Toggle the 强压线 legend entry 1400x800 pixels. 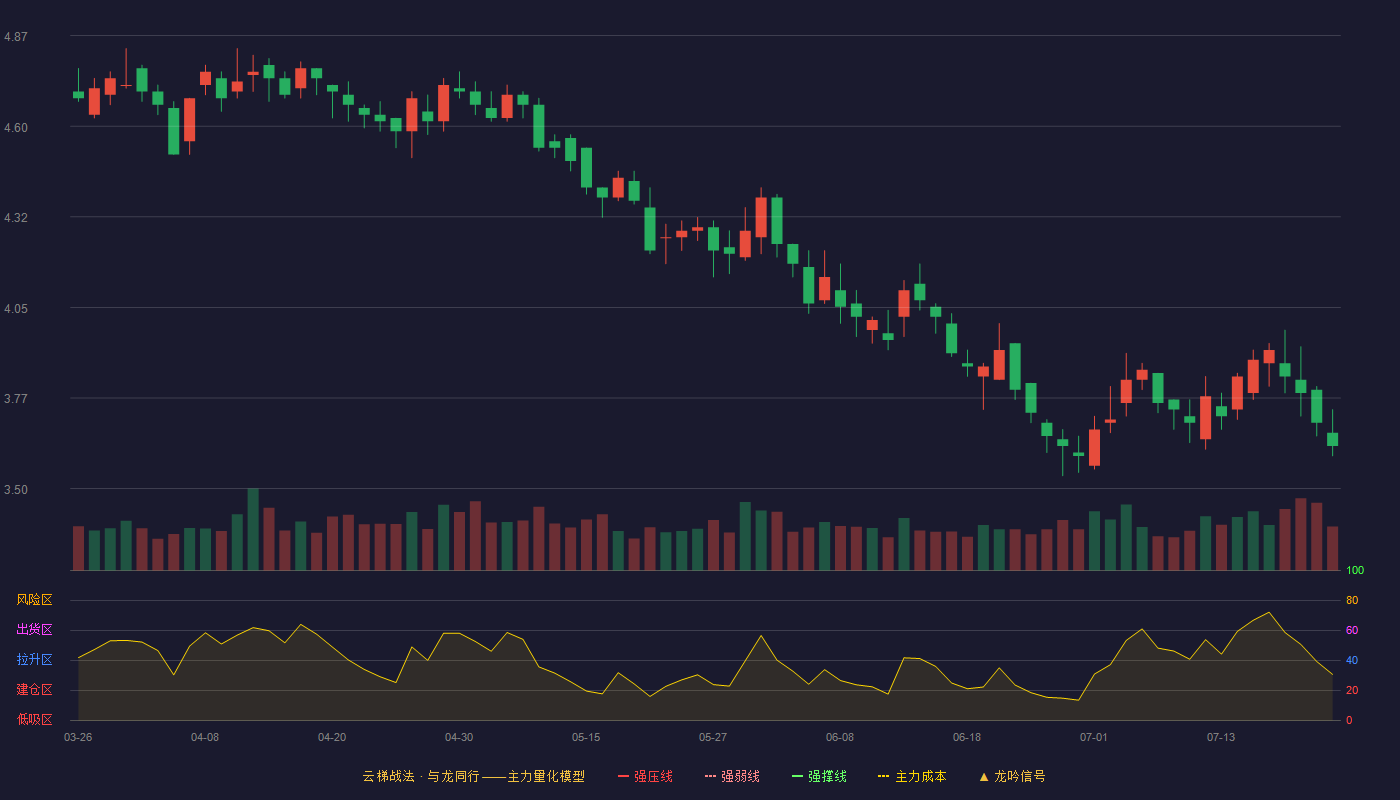click(x=645, y=776)
